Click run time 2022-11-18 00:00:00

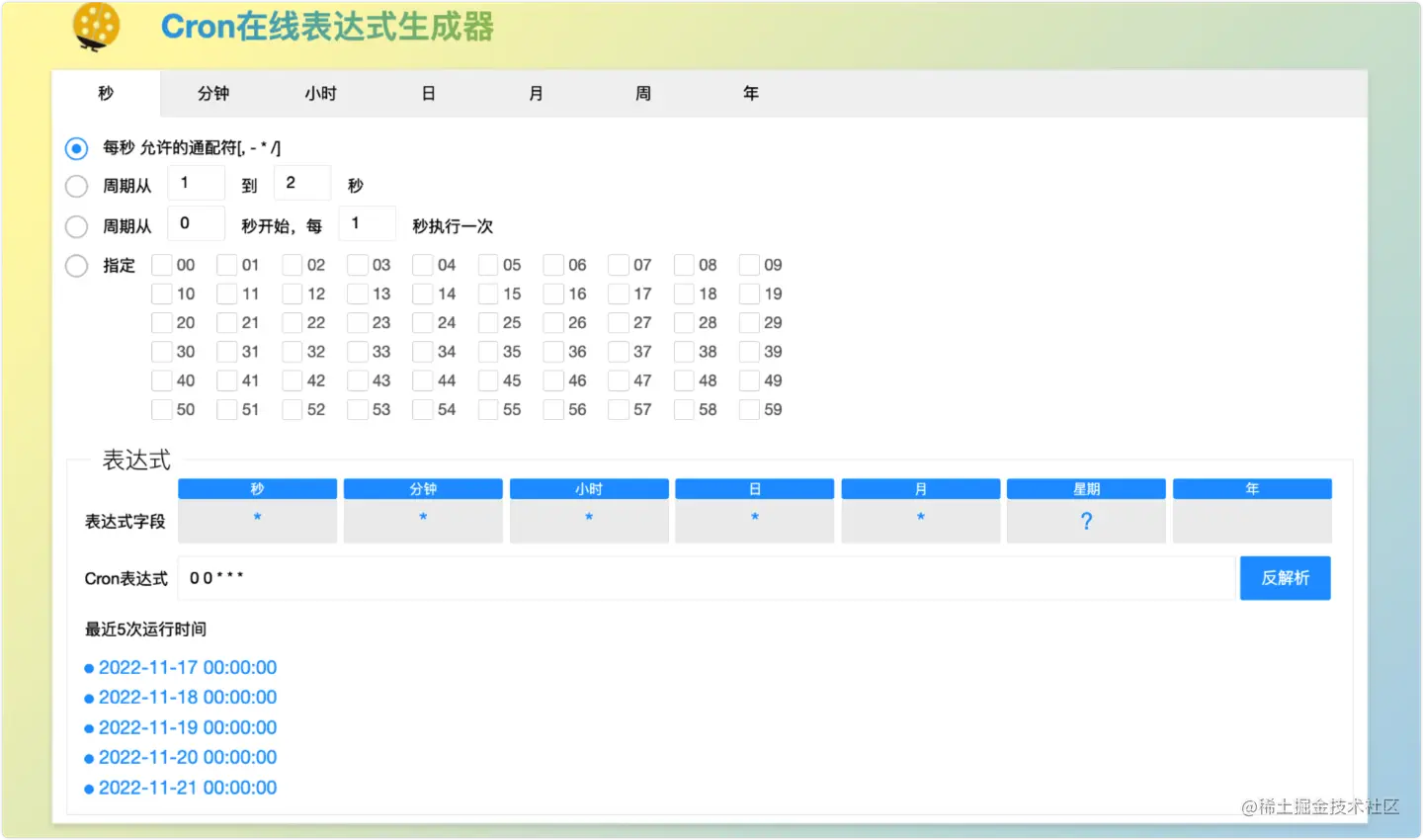188,698
